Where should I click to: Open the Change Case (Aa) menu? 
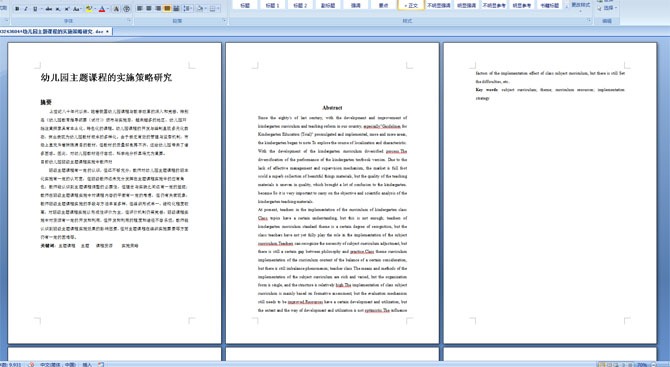77,9
